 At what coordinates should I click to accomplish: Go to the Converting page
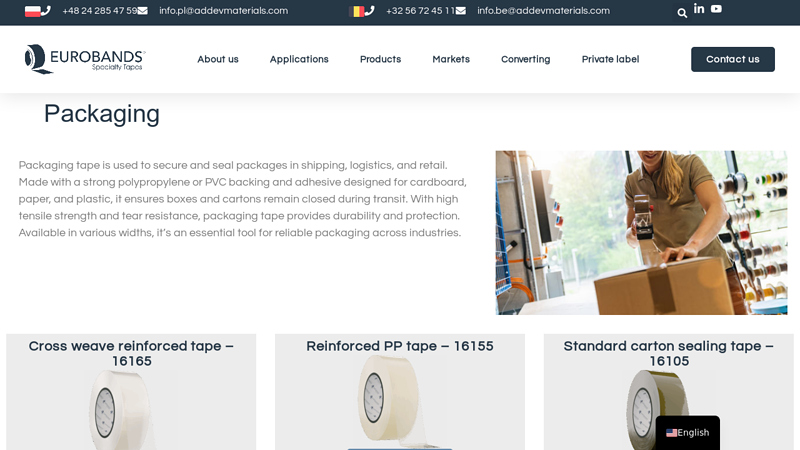(526, 59)
